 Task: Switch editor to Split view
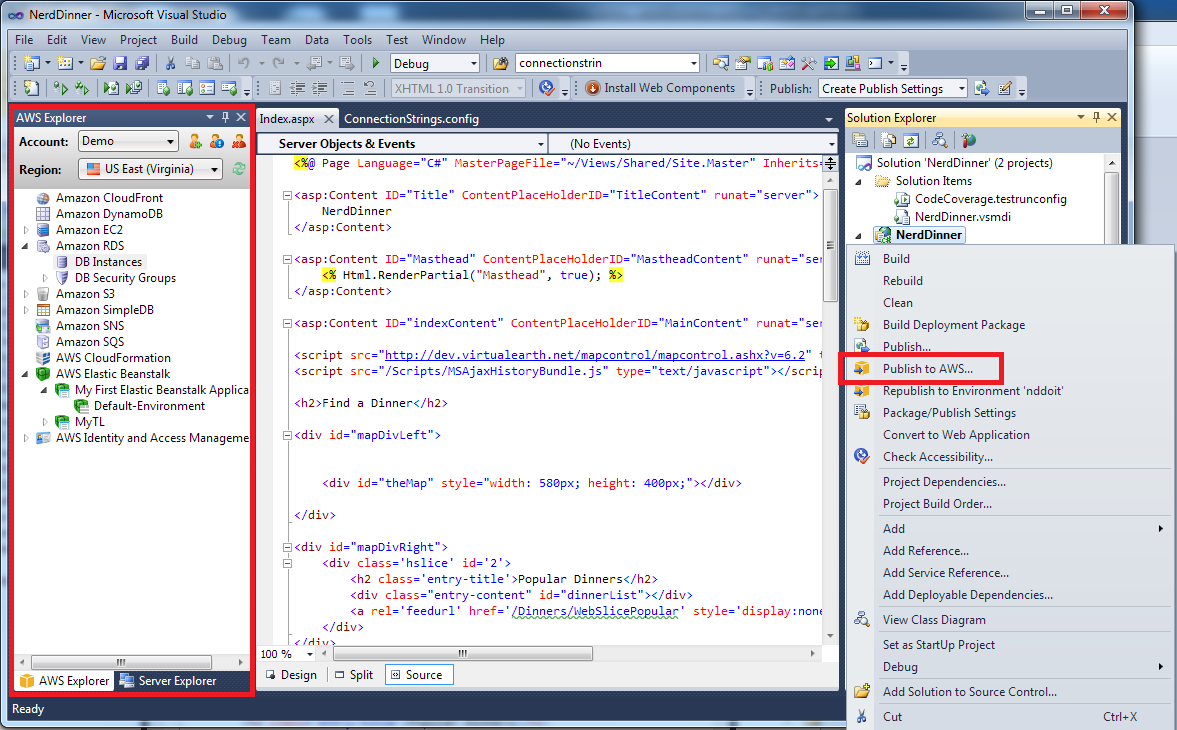pyautogui.click(x=353, y=675)
